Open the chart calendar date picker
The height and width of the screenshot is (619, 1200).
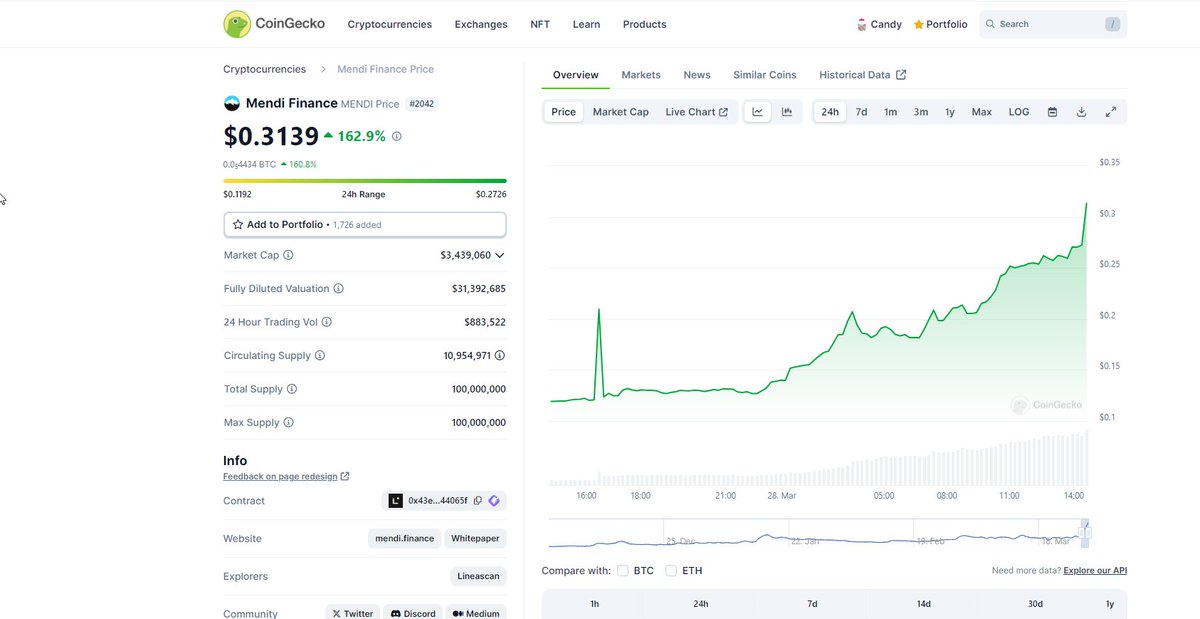(x=1052, y=112)
